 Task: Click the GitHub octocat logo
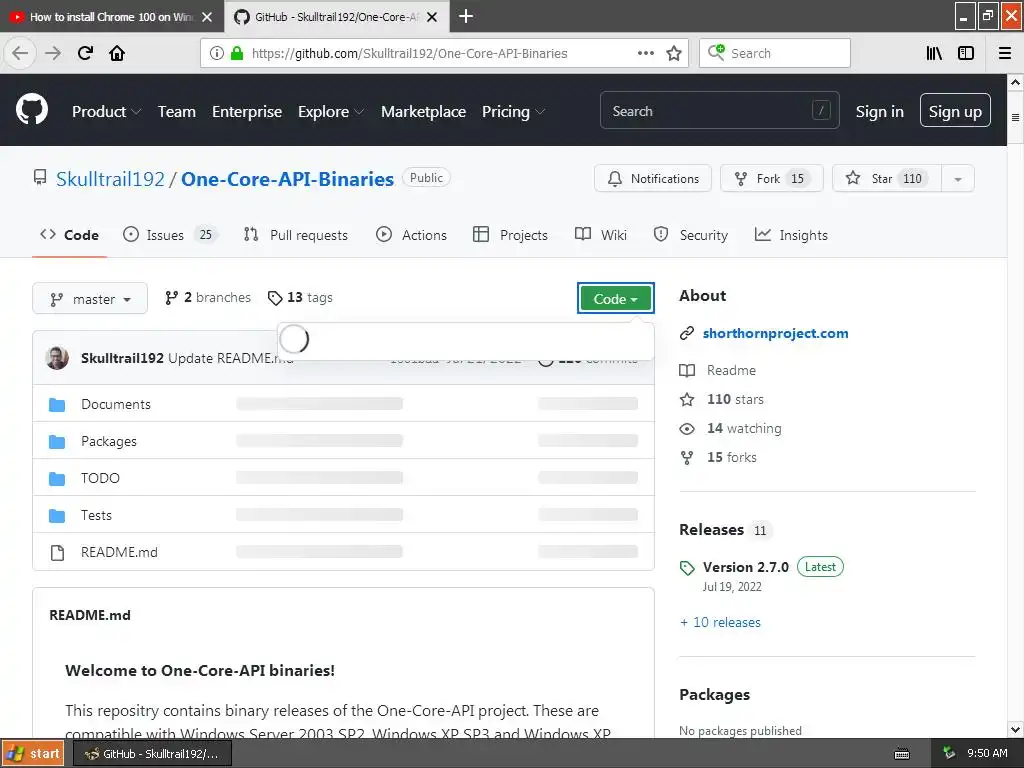31,109
